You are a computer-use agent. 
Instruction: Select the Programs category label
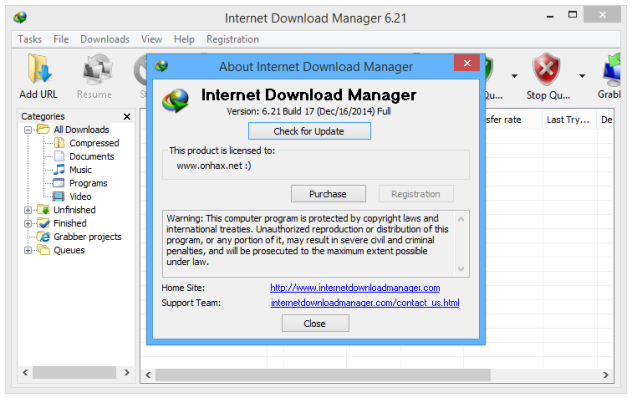[x=88, y=183]
